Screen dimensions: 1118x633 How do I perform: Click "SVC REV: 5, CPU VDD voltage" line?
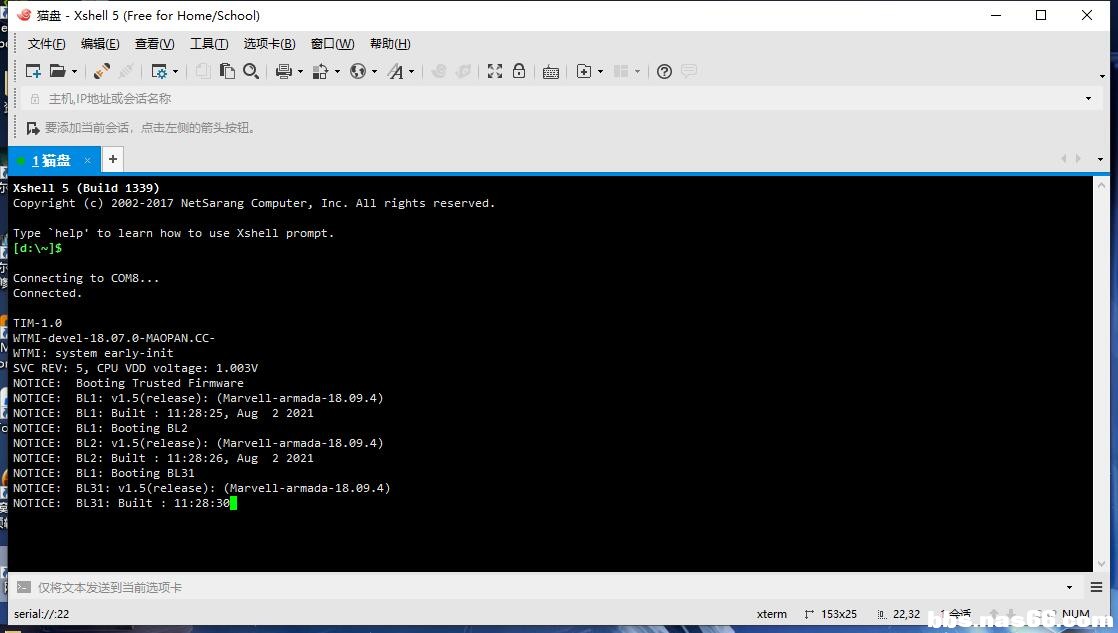[x=135, y=368]
